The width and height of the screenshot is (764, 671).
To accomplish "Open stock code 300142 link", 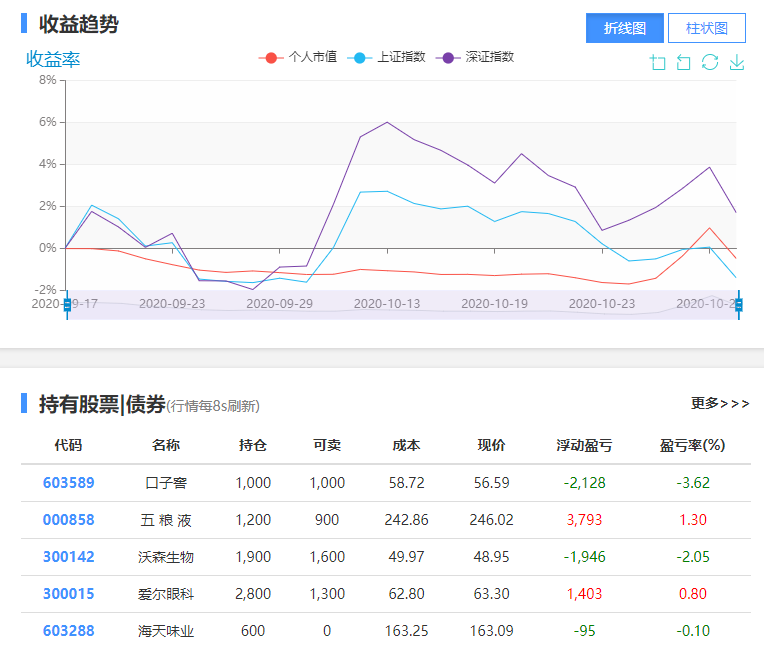I will pyautogui.click(x=68, y=557).
